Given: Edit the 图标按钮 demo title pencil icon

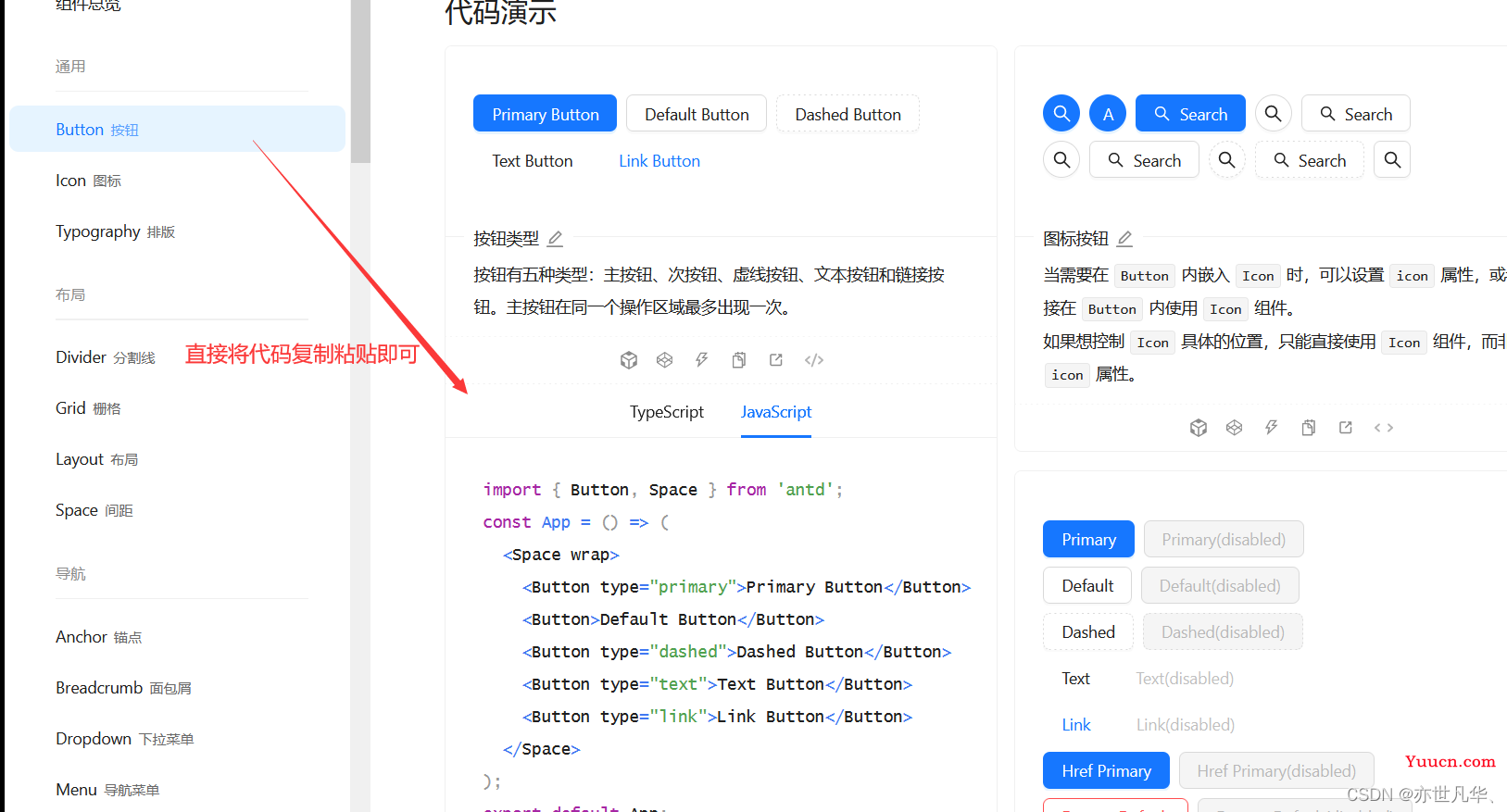Looking at the screenshot, I should point(1124,239).
